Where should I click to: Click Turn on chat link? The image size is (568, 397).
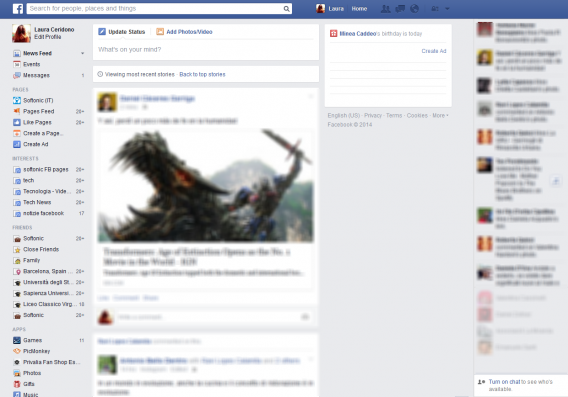point(504,382)
